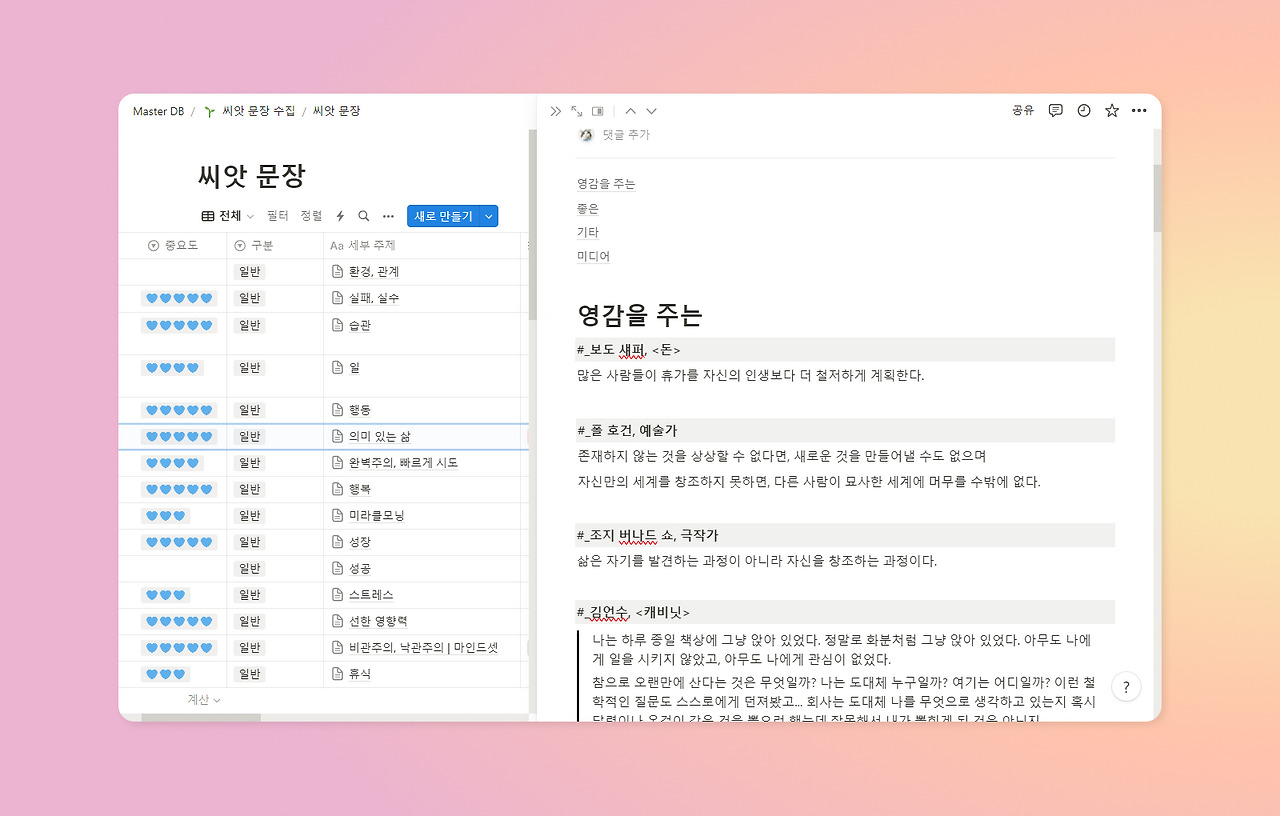Click the #_조지 버나드 쇼, 극작가 heading
Viewport: 1280px width, 816px height.
click(845, 535)
